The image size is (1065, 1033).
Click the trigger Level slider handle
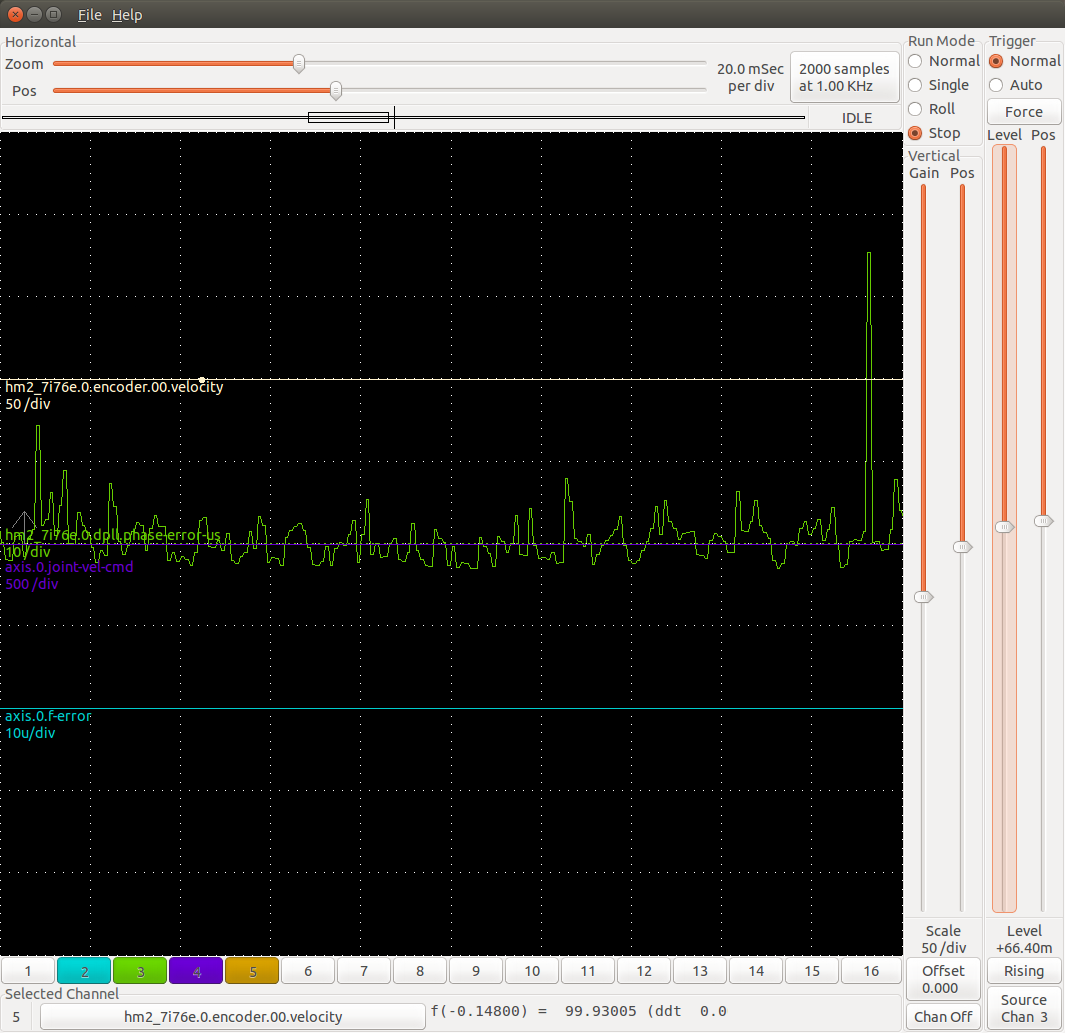[x=1005, y=527]
